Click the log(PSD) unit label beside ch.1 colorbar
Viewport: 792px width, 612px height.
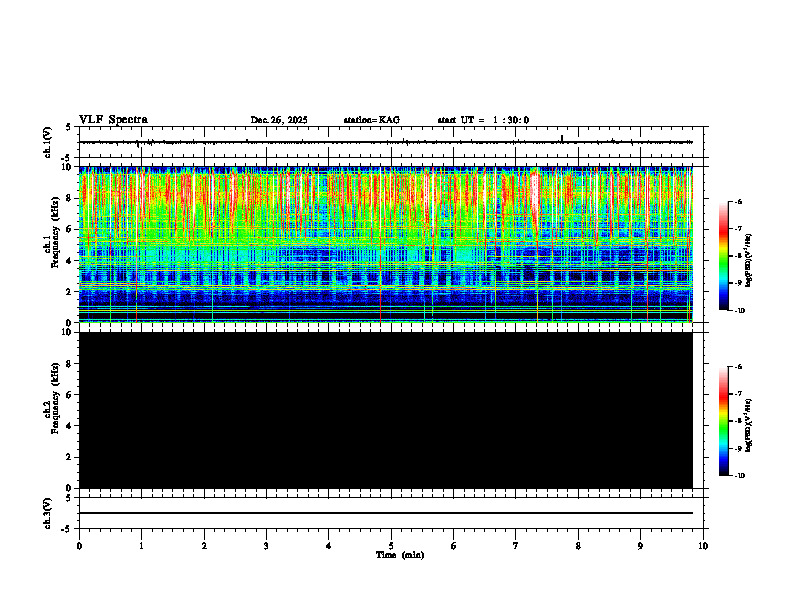pyautogui.click(x=749, y=260)
